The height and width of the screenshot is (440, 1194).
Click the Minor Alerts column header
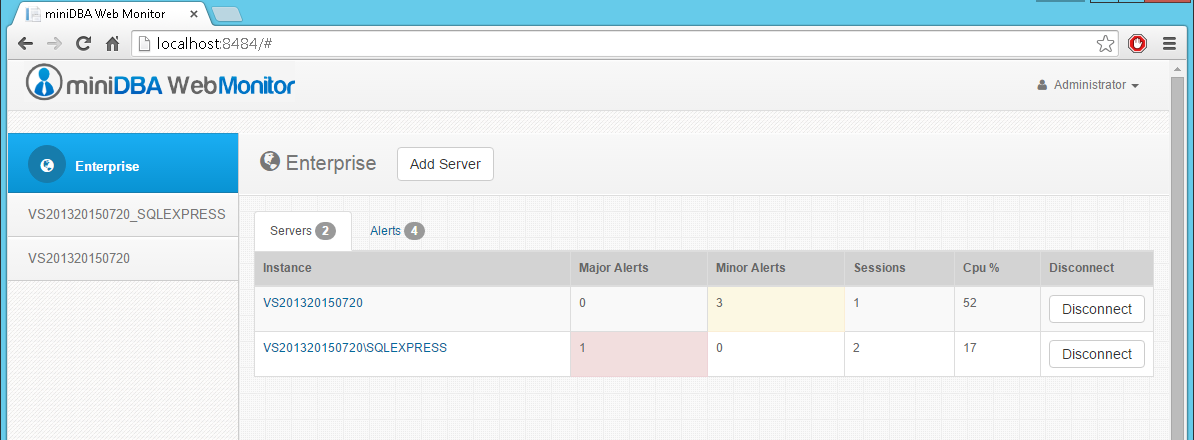point(776,268)
